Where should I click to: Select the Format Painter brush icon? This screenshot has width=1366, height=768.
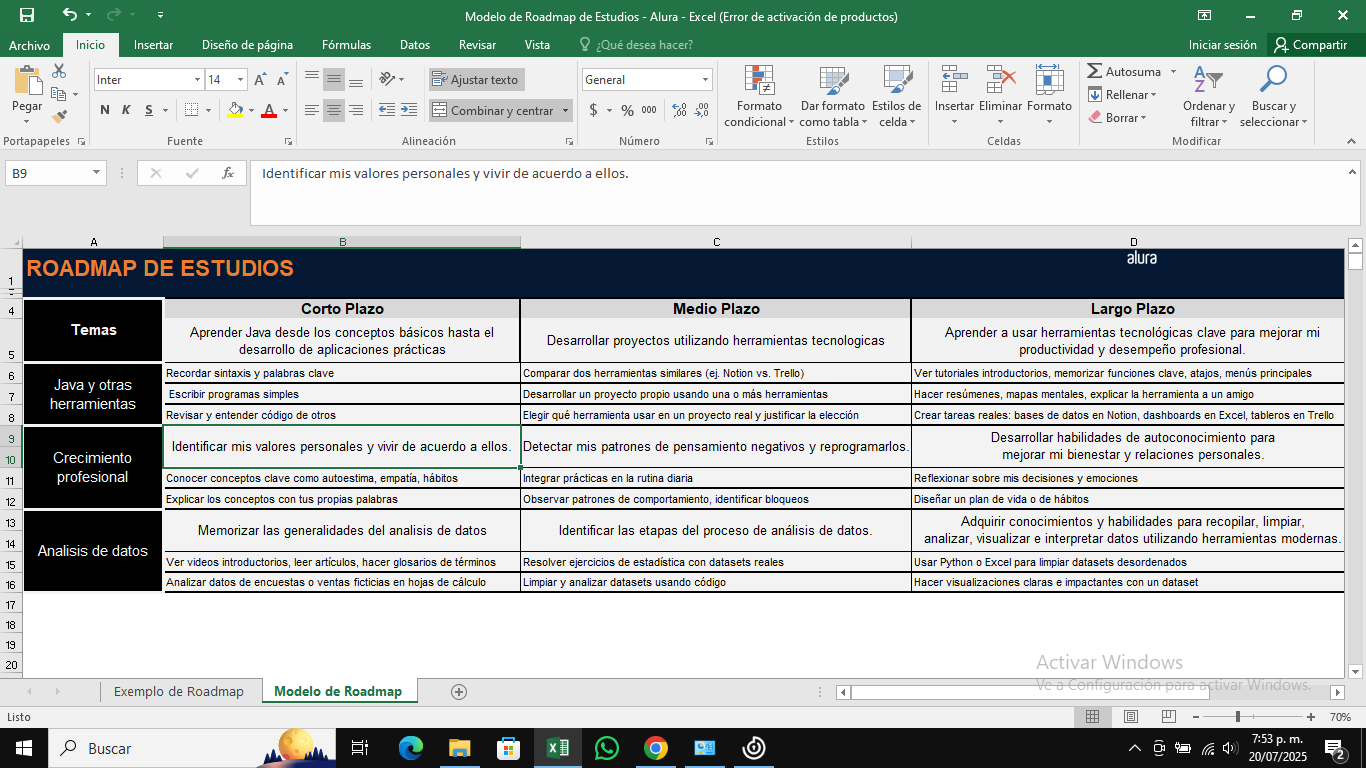click(59, 116)
